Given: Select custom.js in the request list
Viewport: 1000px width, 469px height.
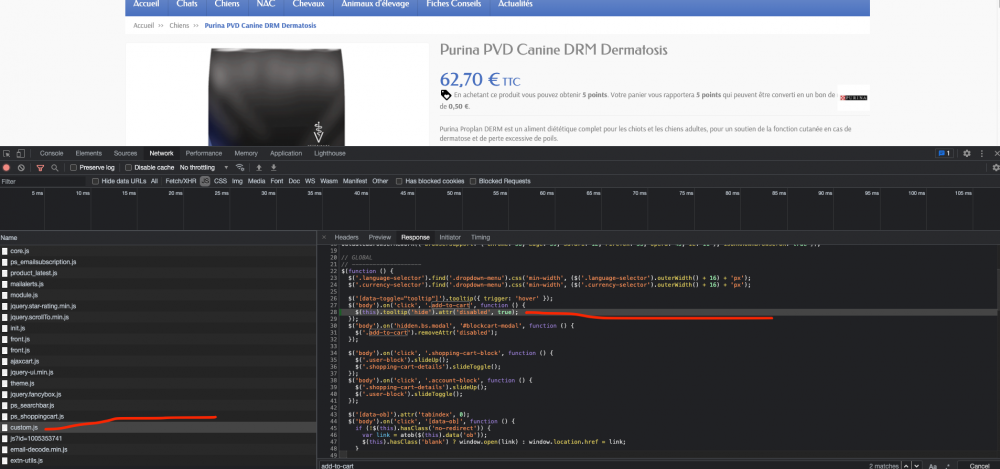Looking at the screenshot, I should pyautogui.click(x=24, y=427).
